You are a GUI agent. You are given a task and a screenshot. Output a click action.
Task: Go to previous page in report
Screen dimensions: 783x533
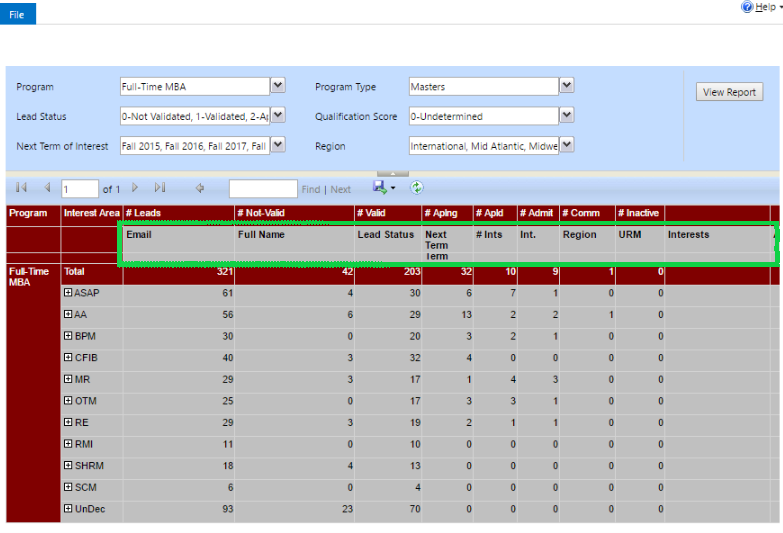pyautogui.click(x=46, y=188)
